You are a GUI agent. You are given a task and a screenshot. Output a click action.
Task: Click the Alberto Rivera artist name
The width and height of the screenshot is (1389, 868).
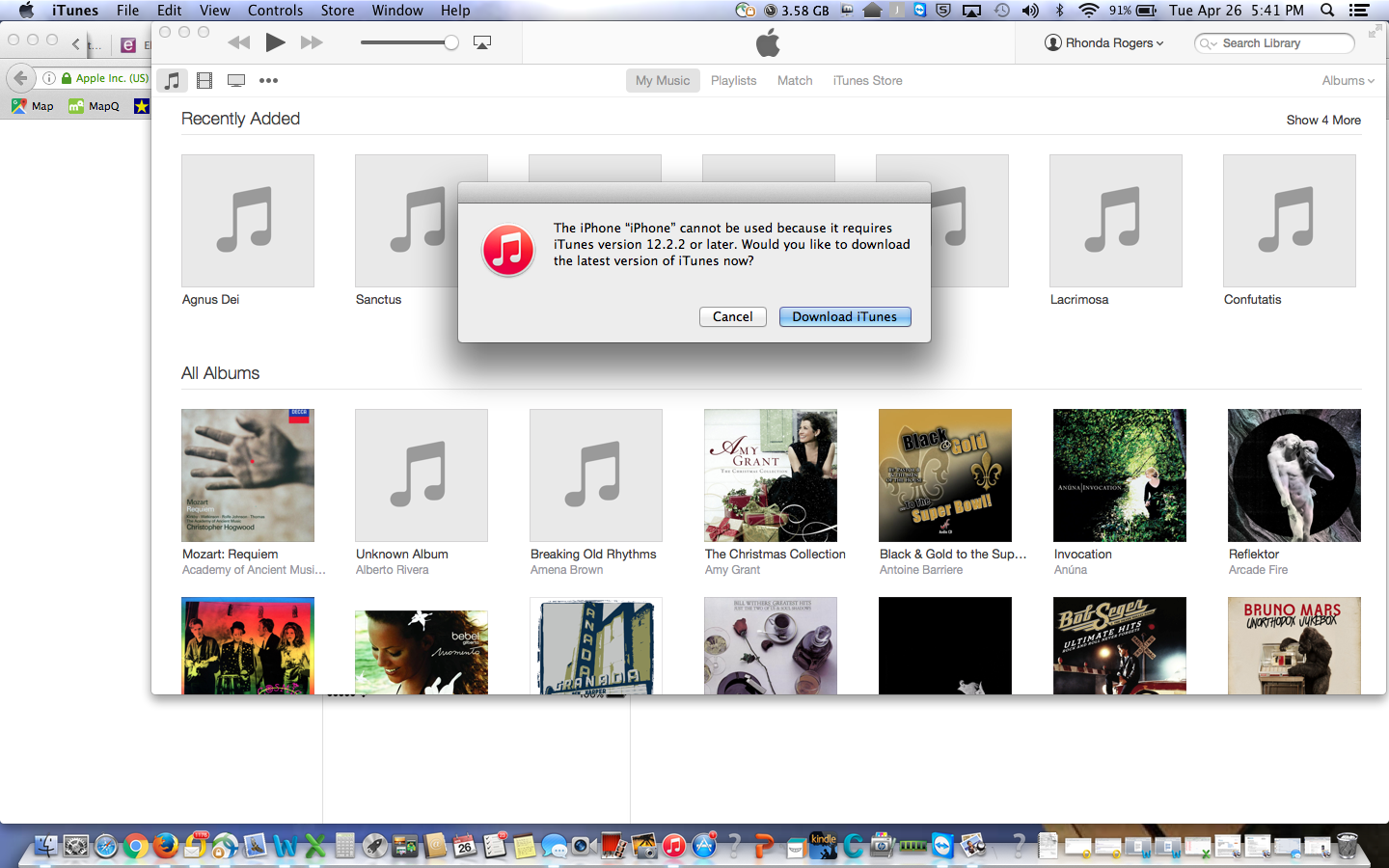coord(392,570)
